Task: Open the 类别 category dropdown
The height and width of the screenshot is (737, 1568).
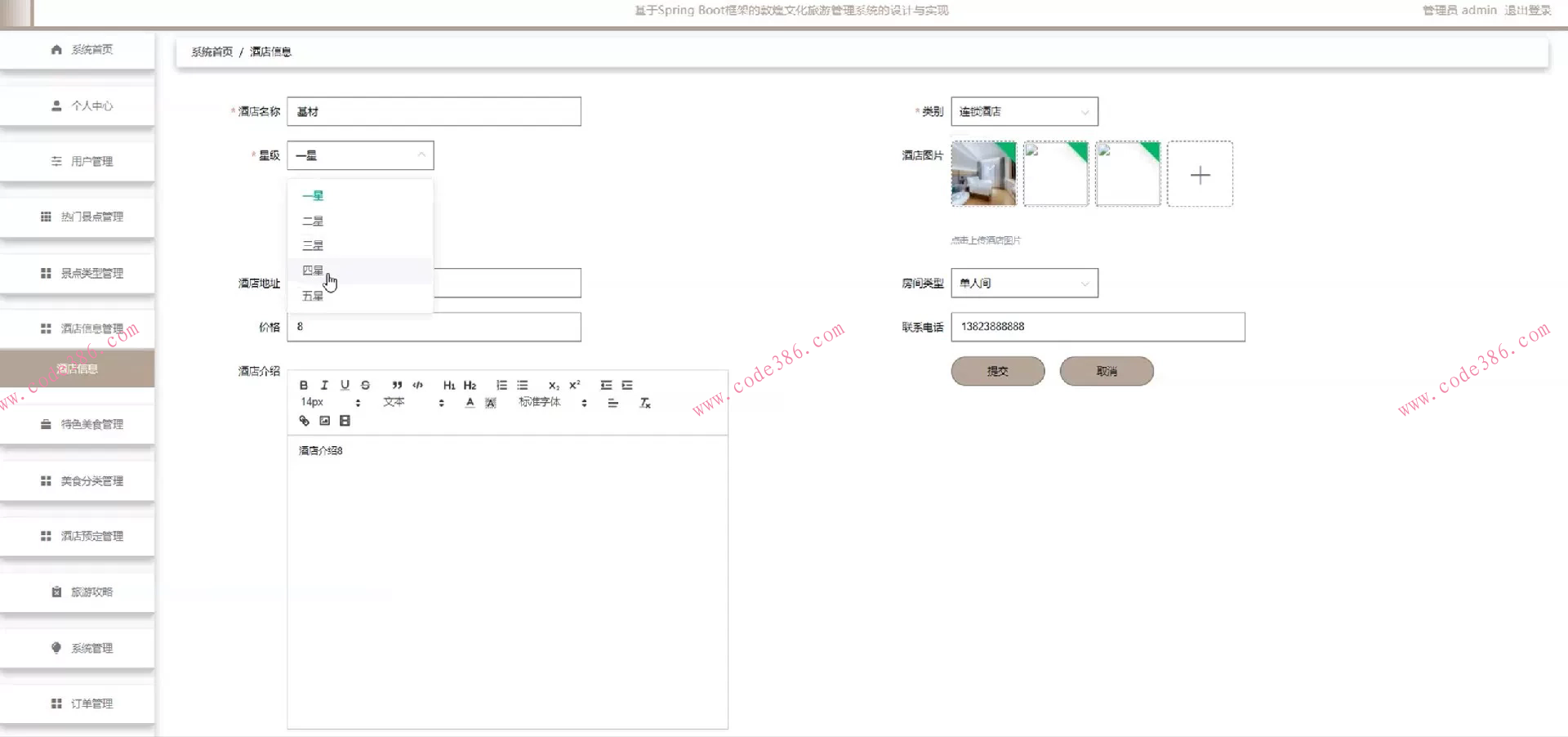Action: (1024, 112)
